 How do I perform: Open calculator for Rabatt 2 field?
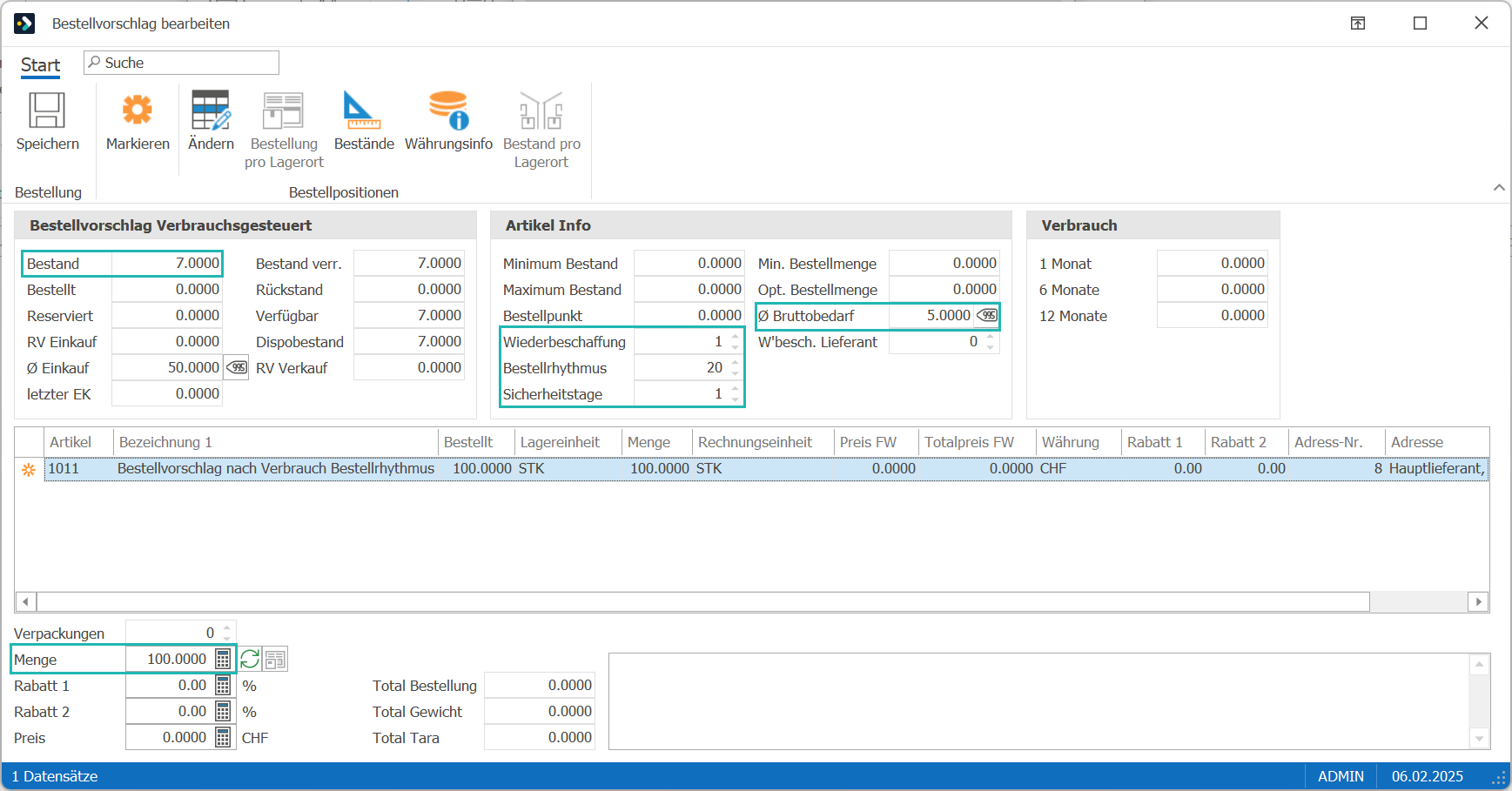223,712
